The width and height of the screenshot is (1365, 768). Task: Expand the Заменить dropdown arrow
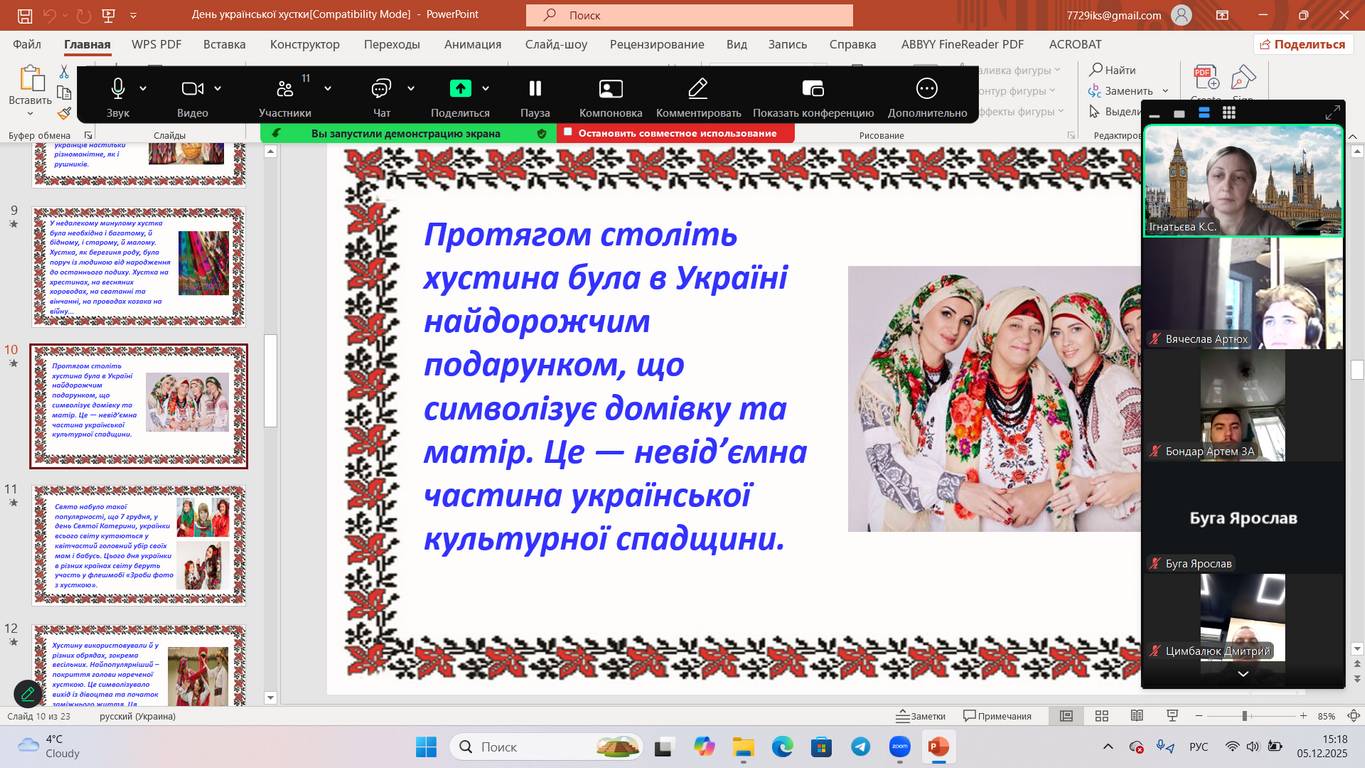(1163, 91)
